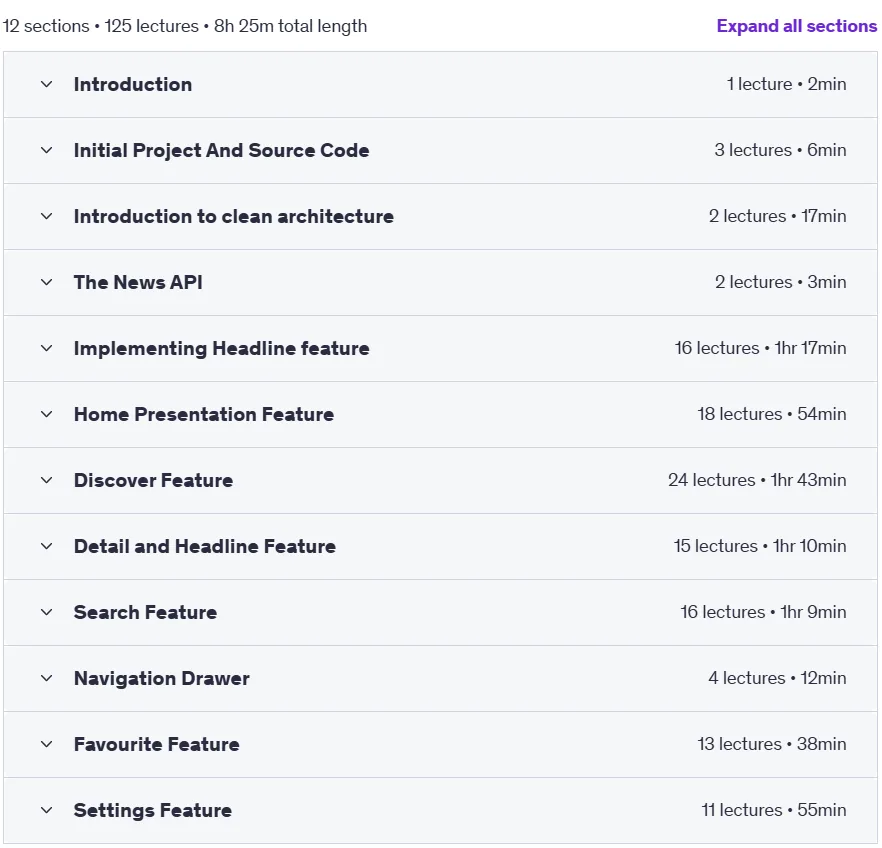Image resolution: width=882 pixels, height=848 pixels.
Task: Expand Settings Feature section chevron
Action: point(47,810)
